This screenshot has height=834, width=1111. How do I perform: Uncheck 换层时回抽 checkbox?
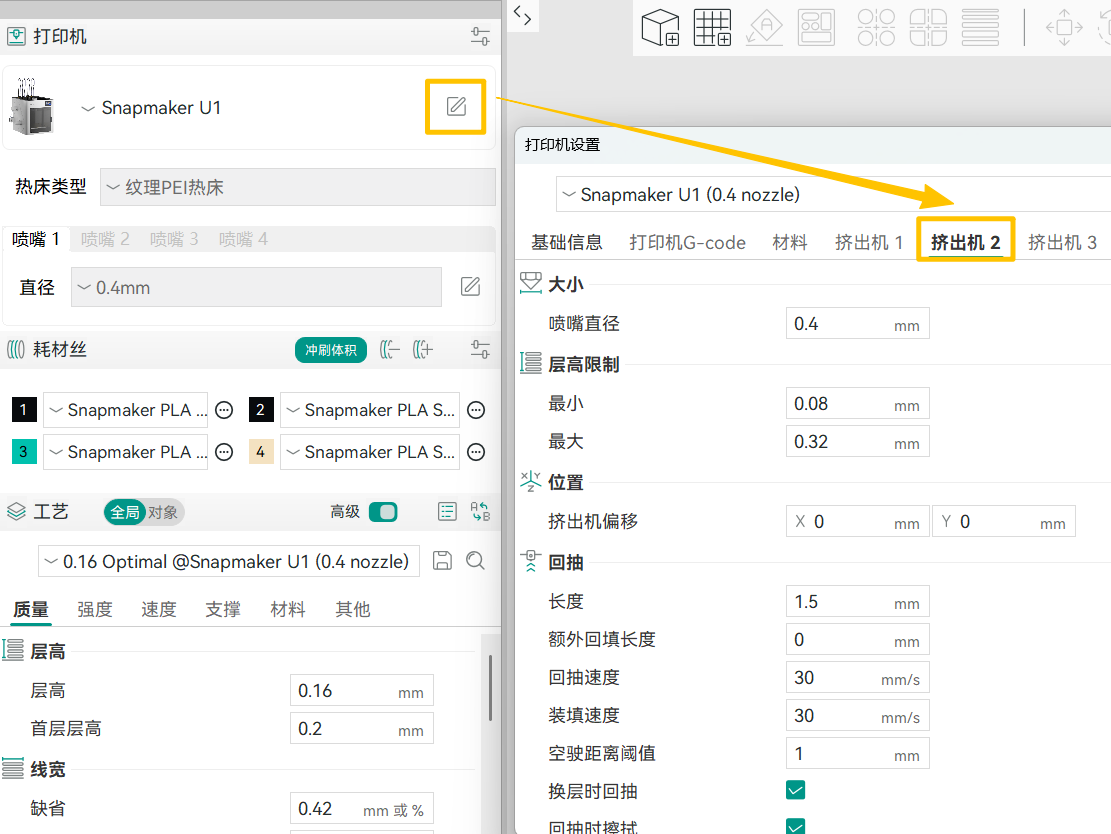[x=795, y=790]
